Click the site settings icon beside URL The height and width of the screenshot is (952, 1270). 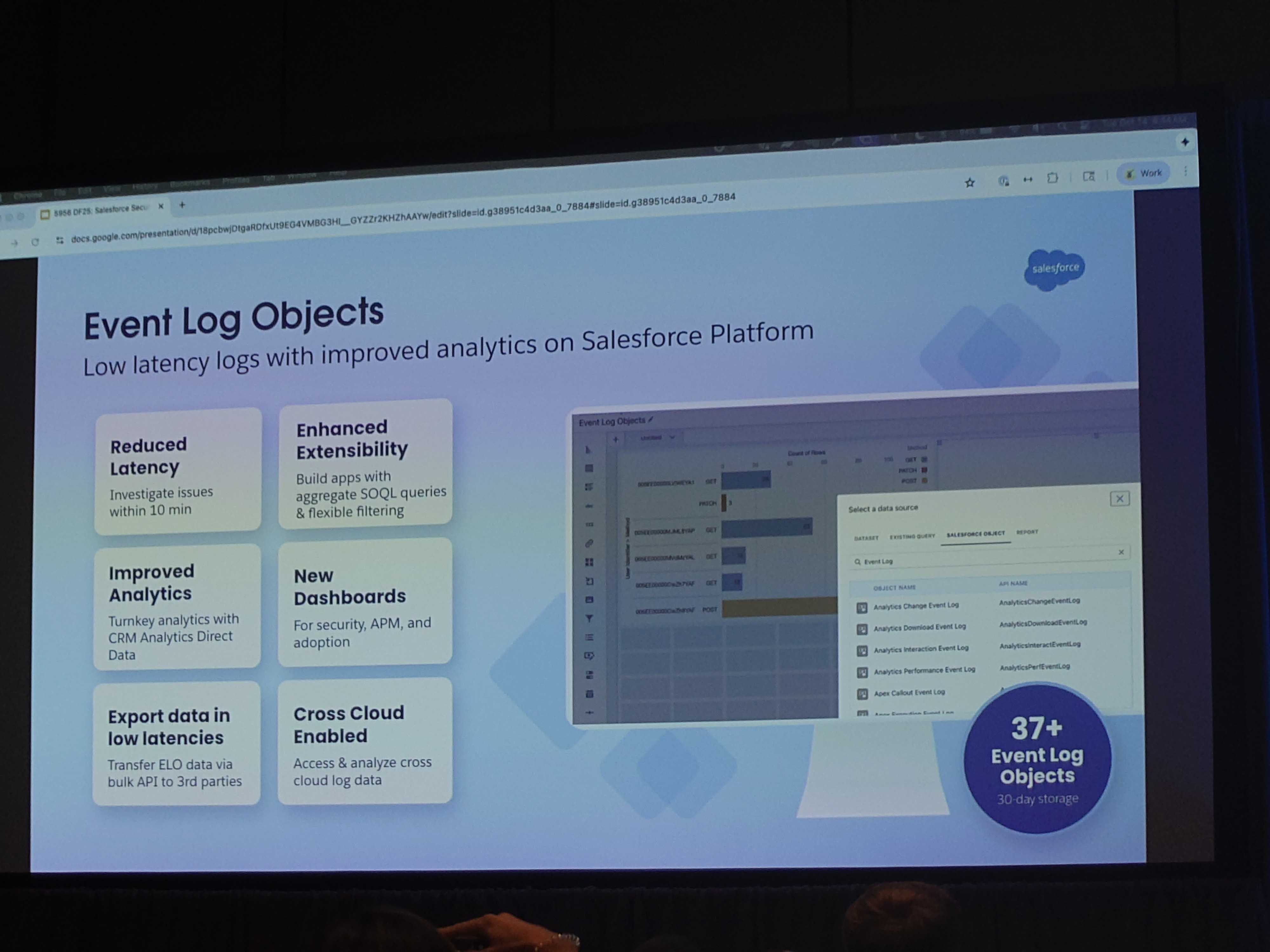click(60, 241)
